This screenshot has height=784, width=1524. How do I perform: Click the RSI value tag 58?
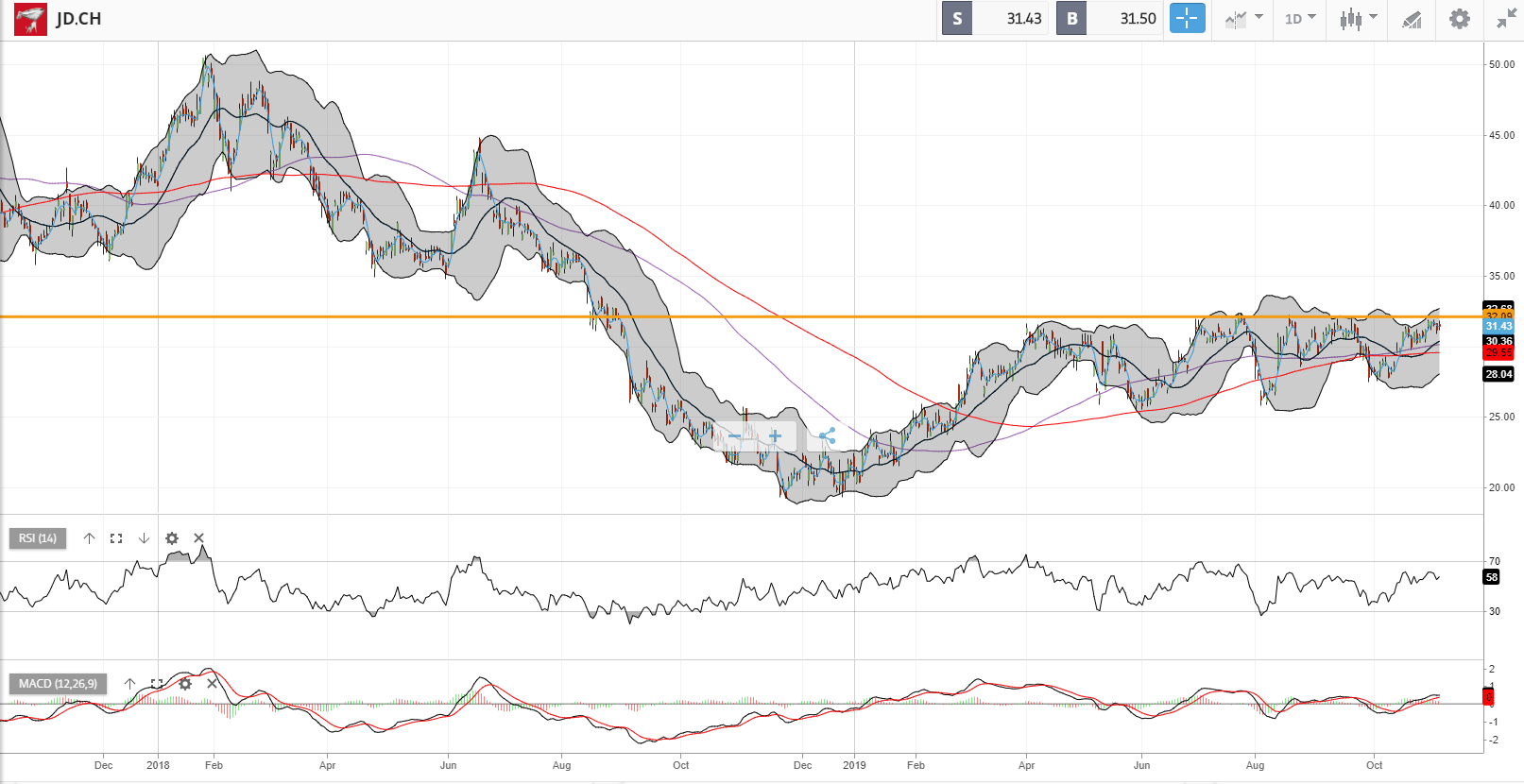pos(1492,577)
